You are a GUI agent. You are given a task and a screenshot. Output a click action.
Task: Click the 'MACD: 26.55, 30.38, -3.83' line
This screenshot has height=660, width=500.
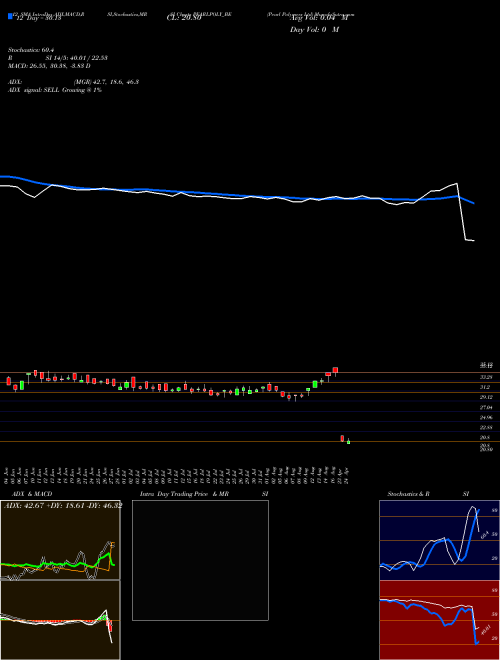coord(49,66)
